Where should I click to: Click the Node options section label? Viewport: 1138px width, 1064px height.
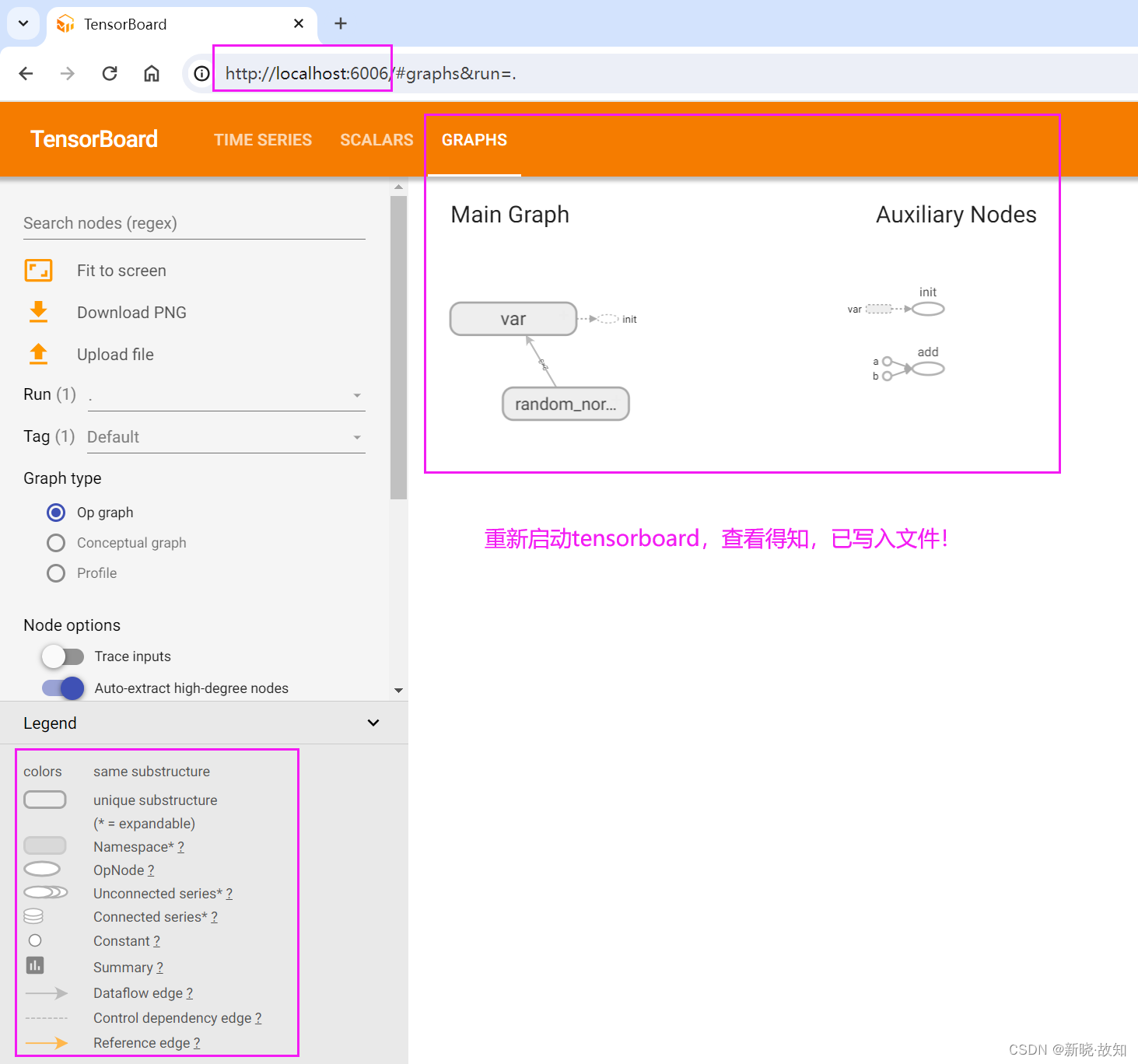pos(72,625)
